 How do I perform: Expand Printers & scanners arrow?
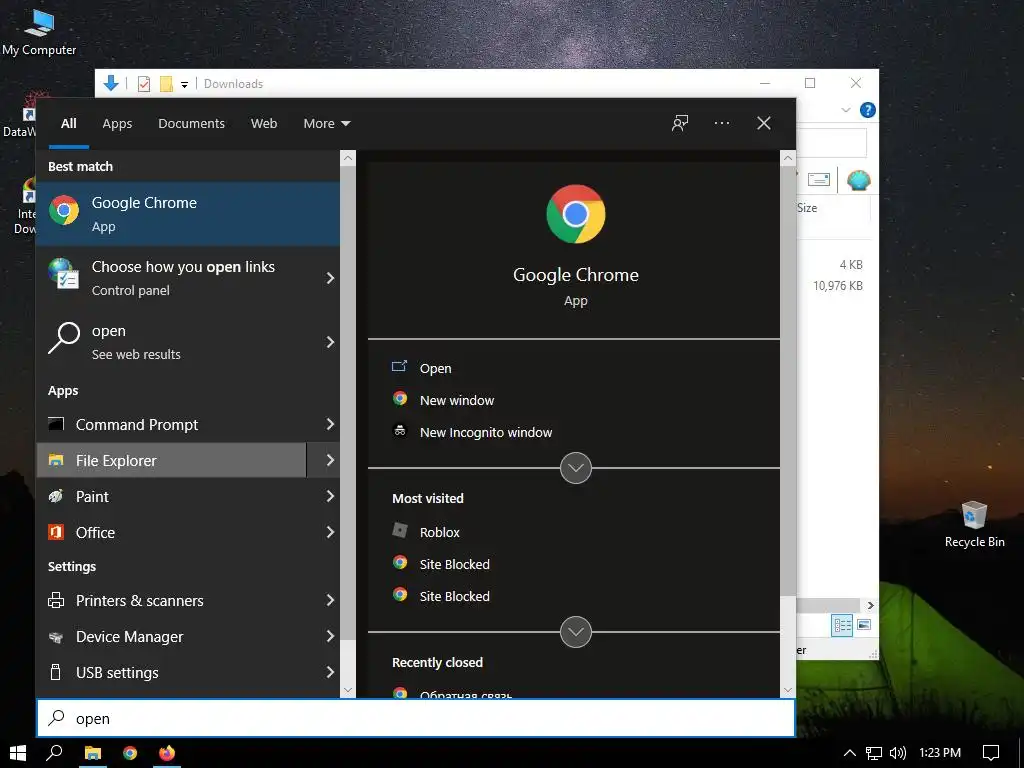click(x=330, y=600)
